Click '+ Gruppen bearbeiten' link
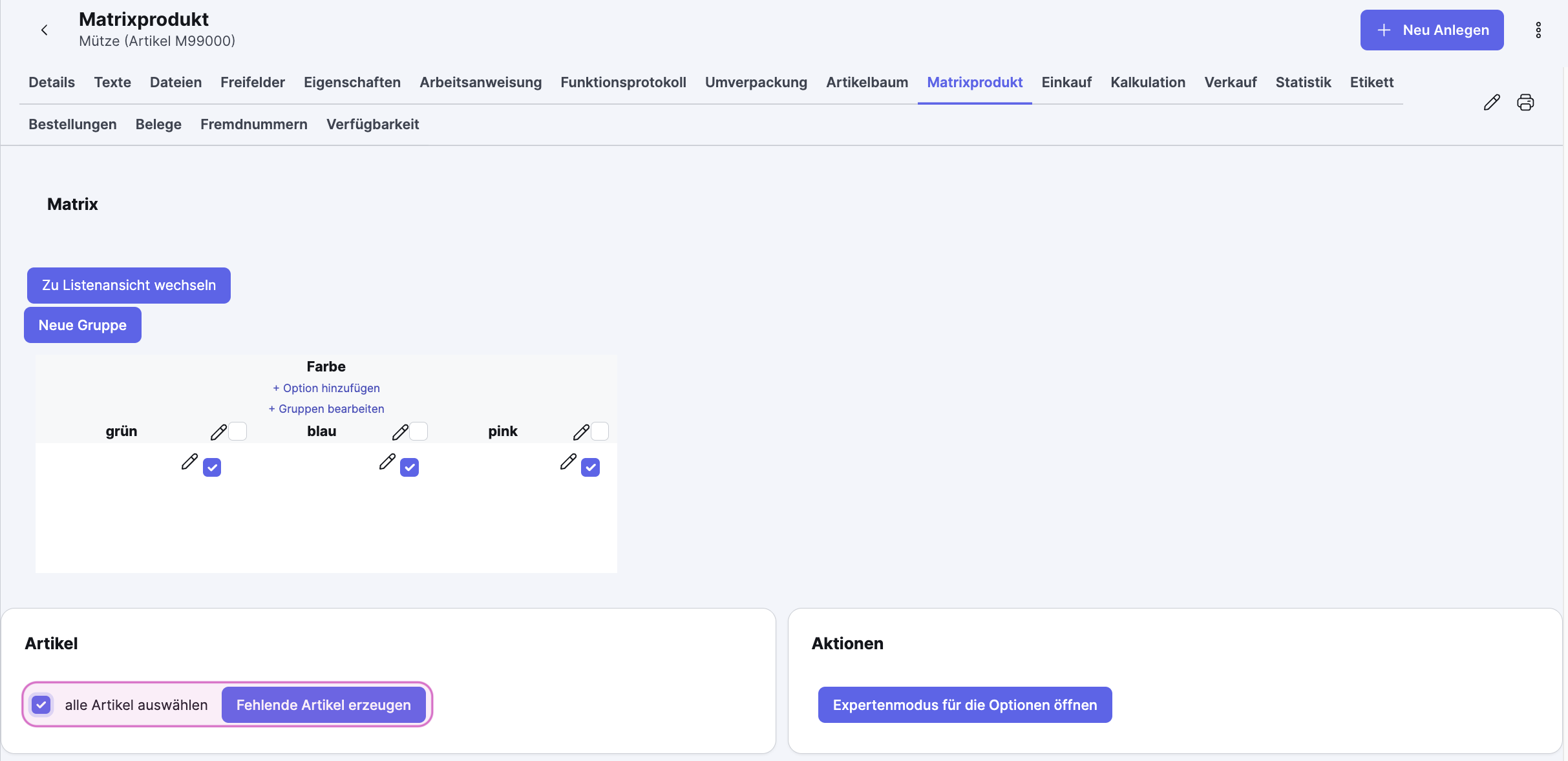The image size is (1568, 761). 326,409
